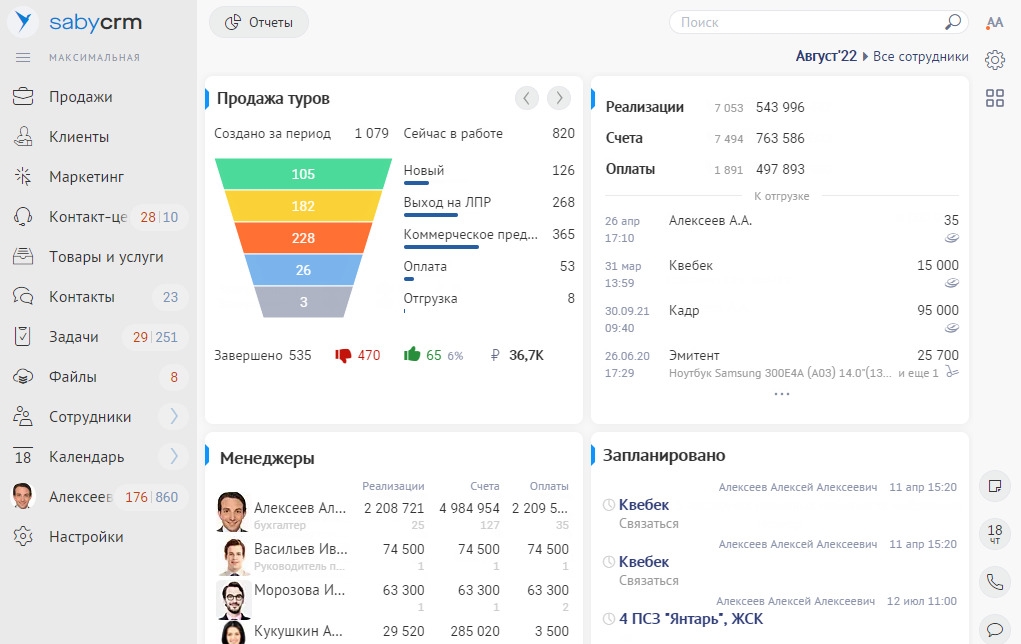The width and height of the screenshot is (1021, 644).
Task: Open the chat messages bubble icon
Action: (x=994, y=629)
